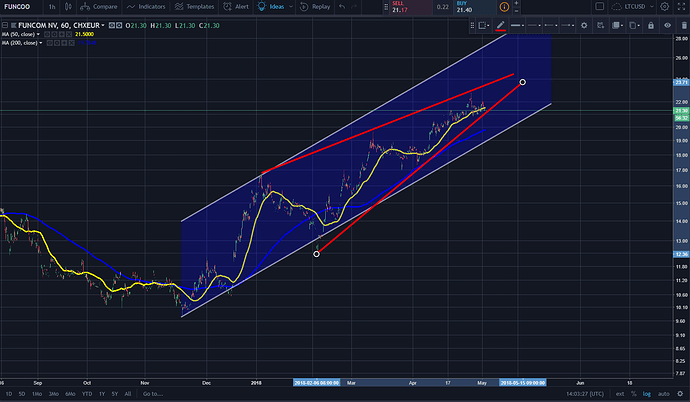Open drawing settings gear in floating toolbar
The width and height of the screenshot is (690, 402).
tap(584, 26)
